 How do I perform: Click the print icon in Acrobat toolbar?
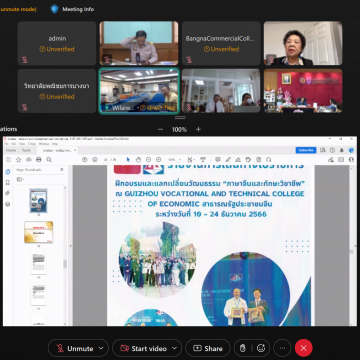click(39, 160)
